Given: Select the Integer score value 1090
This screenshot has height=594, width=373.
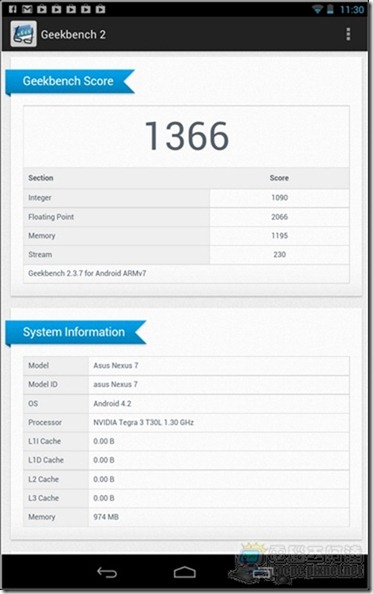Looking at the screenshot, I should 279,198.
